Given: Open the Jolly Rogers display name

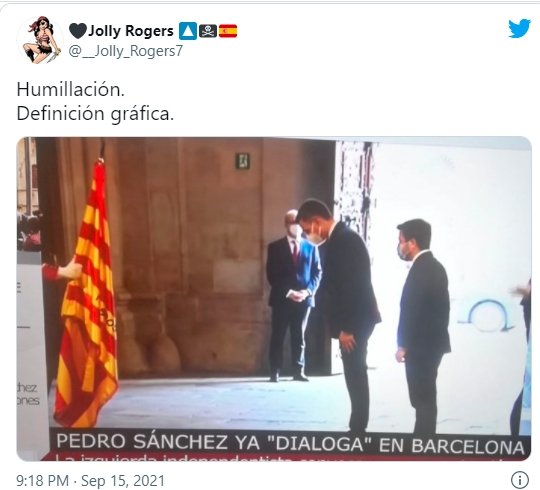Looking at the screenshot, I should [131, 31].
